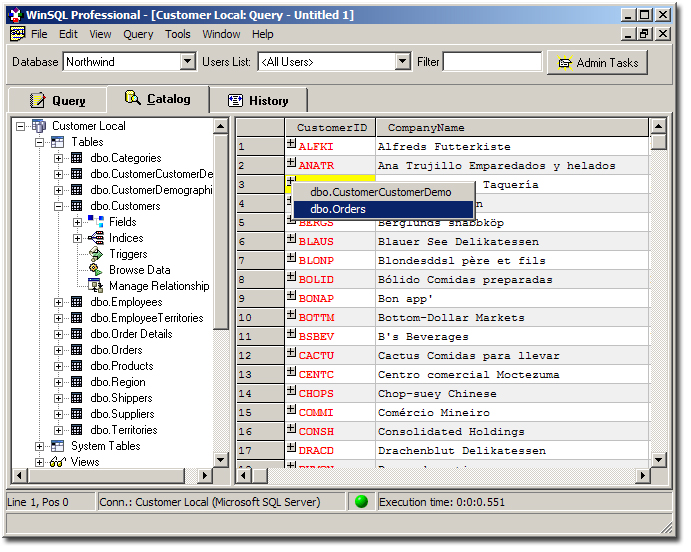691x552 pixels.
Task: Open the Tools menu
Action: (178, 34)
